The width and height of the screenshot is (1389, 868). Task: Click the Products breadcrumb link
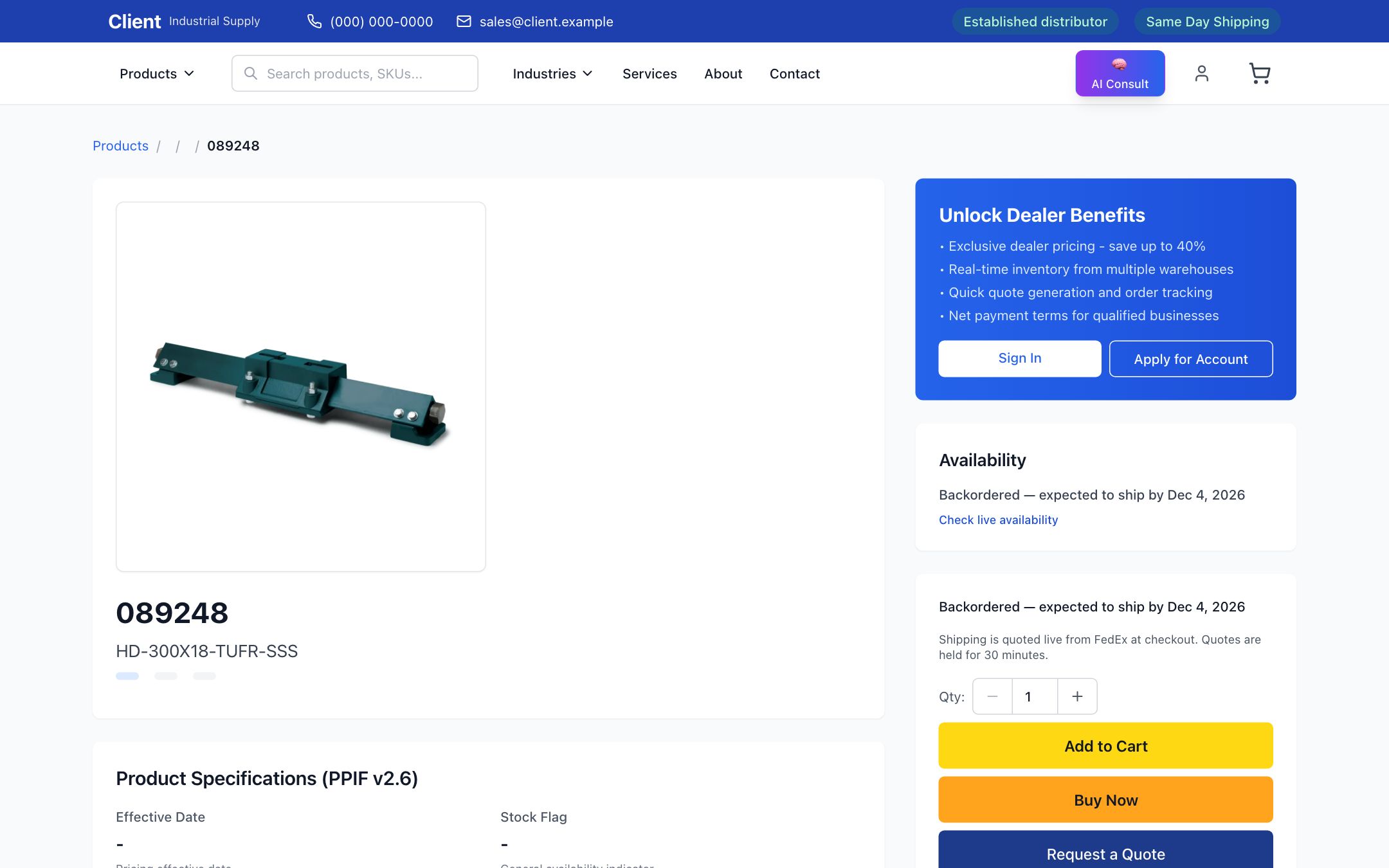tap(120, 146)
